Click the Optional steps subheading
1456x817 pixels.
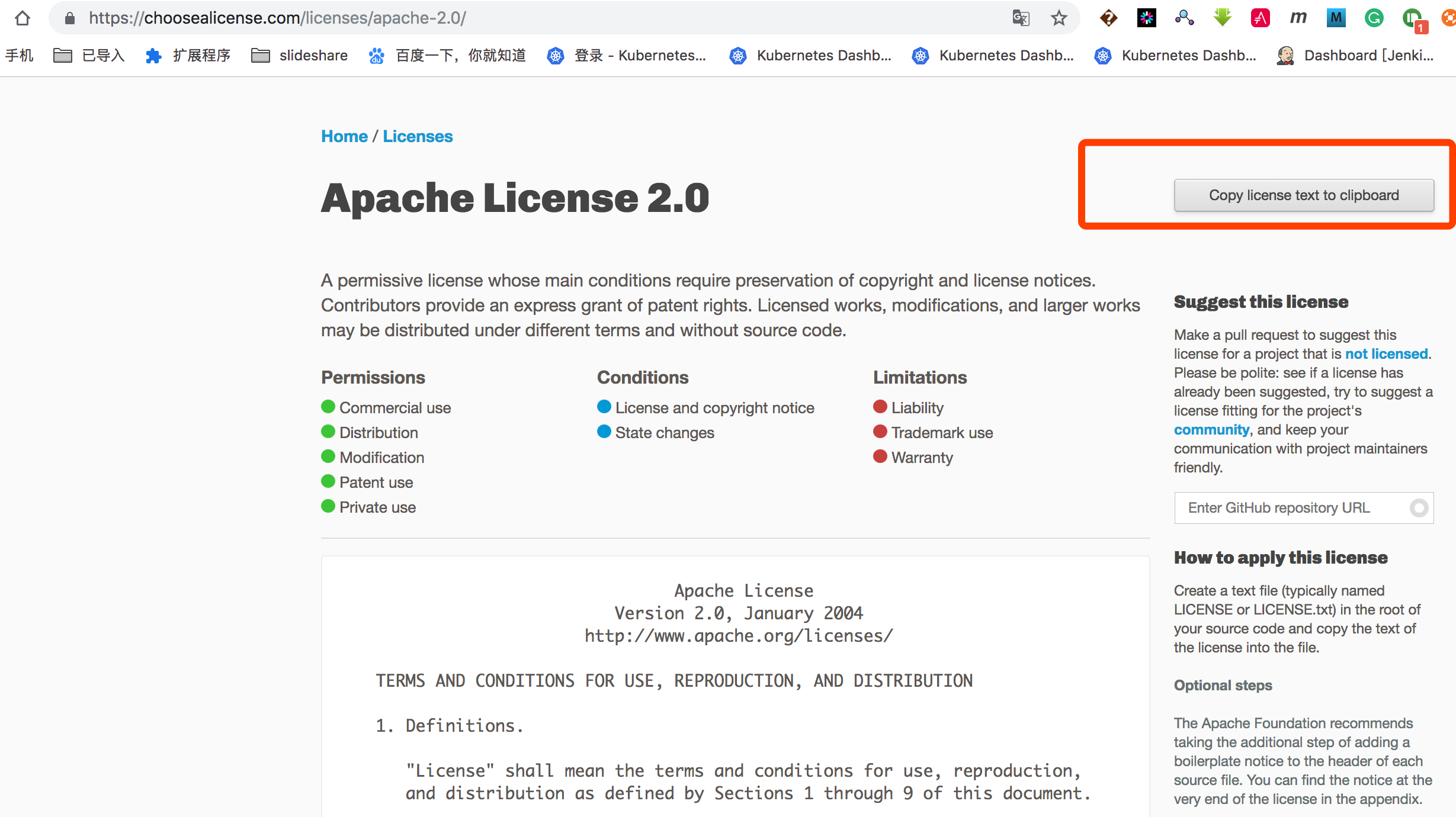(1223, 686)
